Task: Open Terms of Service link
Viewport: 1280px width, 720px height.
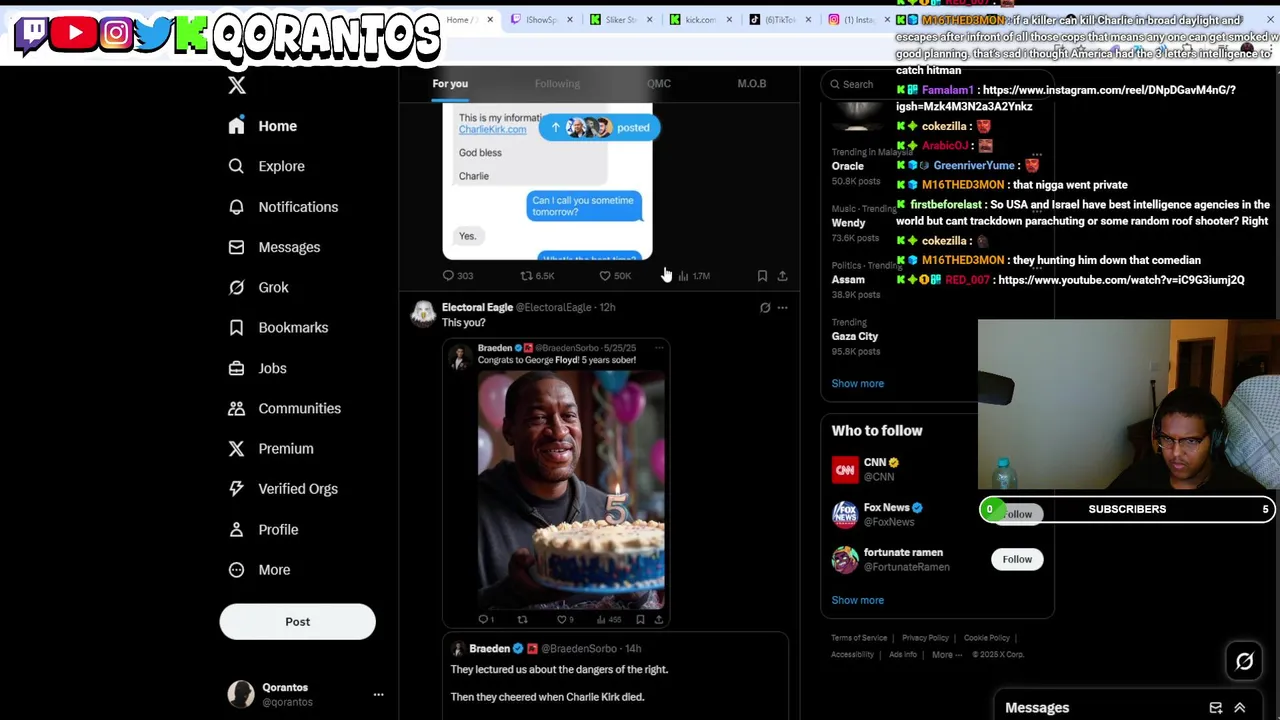Action: (859, 638)
